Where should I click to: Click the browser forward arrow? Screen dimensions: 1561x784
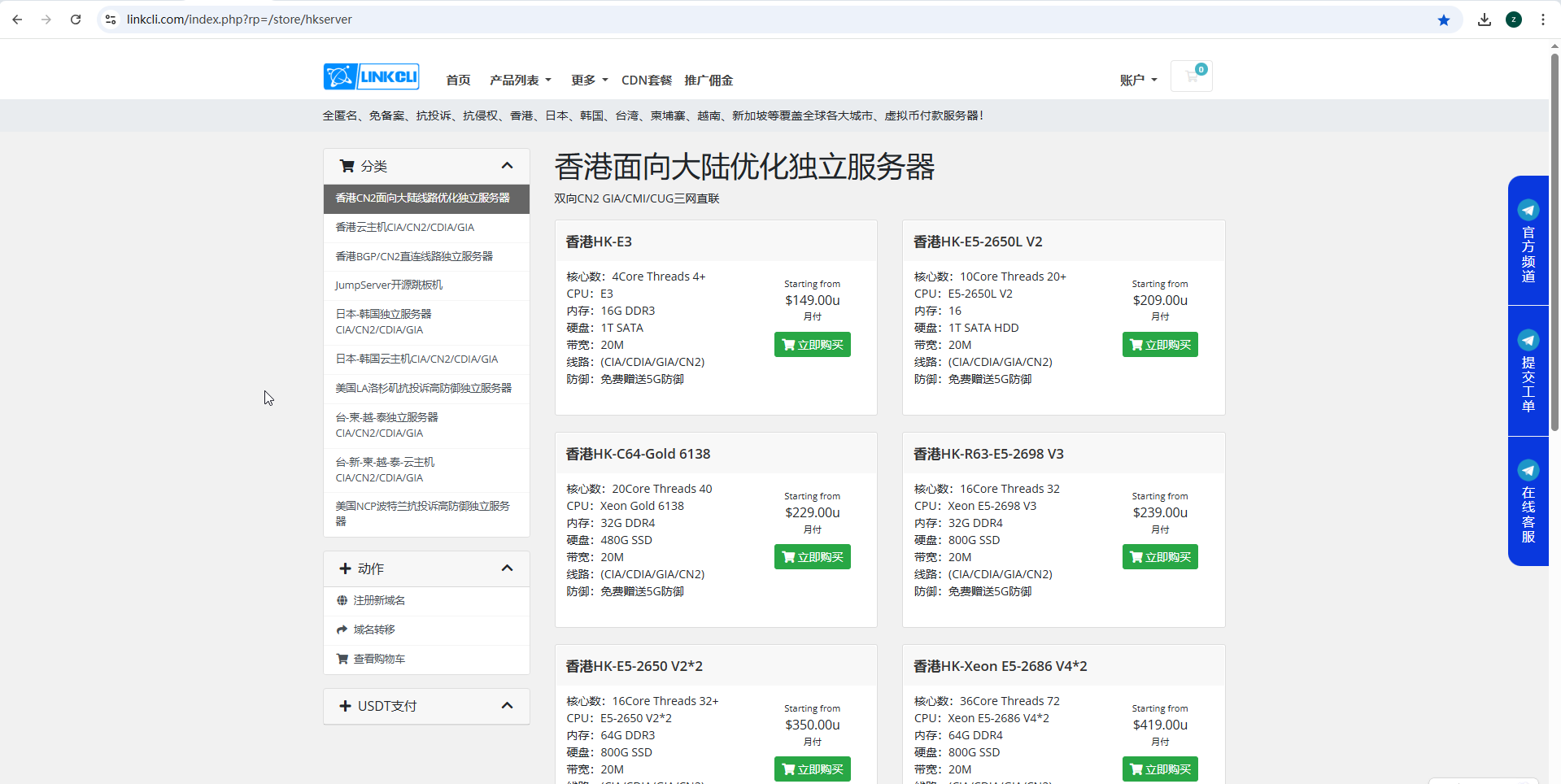point(46,20)
